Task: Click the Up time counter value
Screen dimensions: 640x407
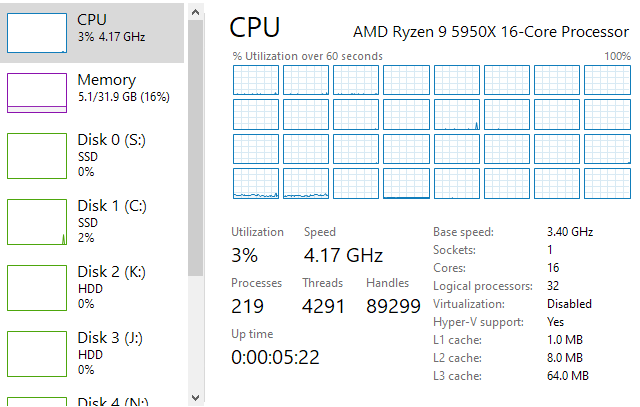Action: coord(275,356)
